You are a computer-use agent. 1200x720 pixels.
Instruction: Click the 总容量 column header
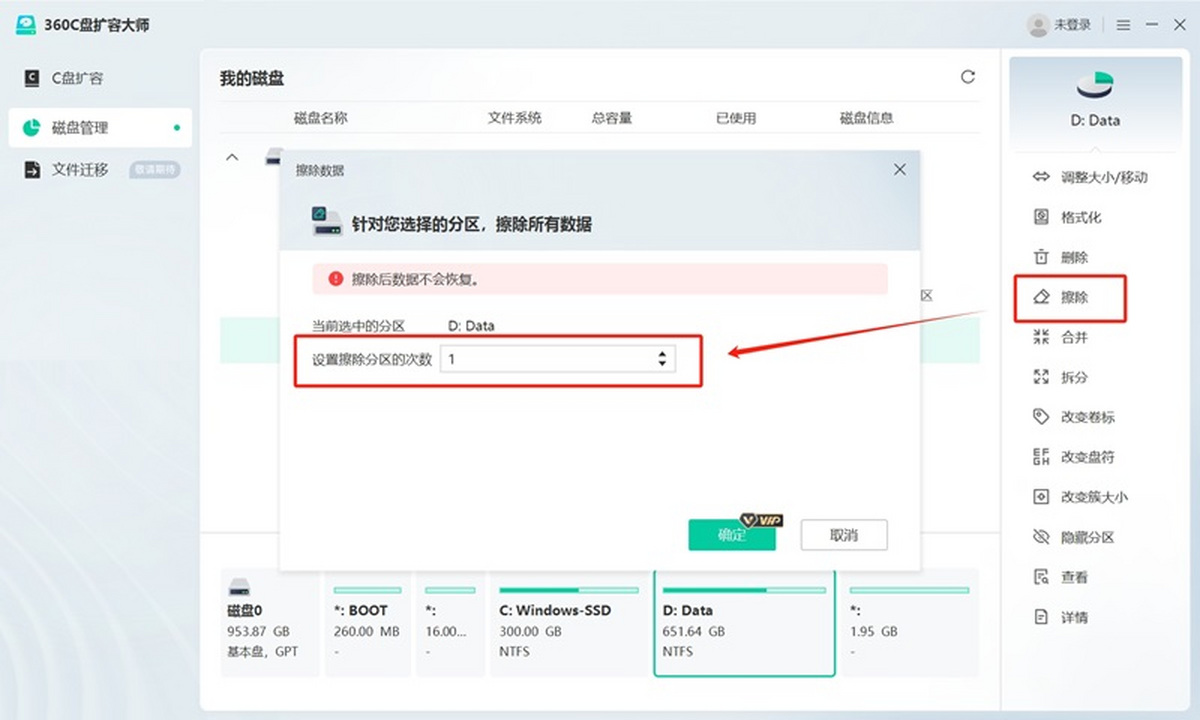612,118
